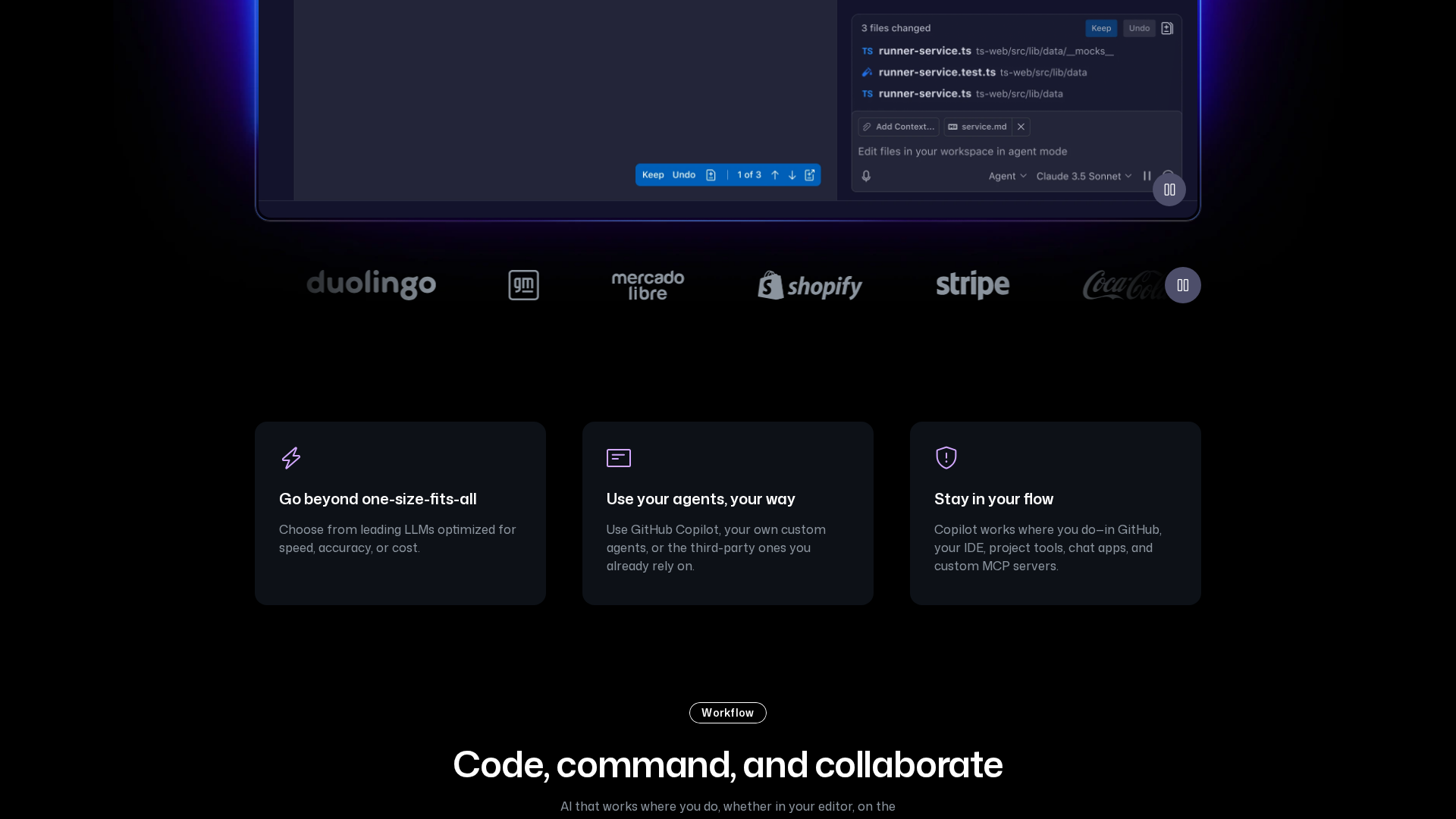
Task: Click Keep to accept the 3 changed files
Action: (x=1101, y=28)
